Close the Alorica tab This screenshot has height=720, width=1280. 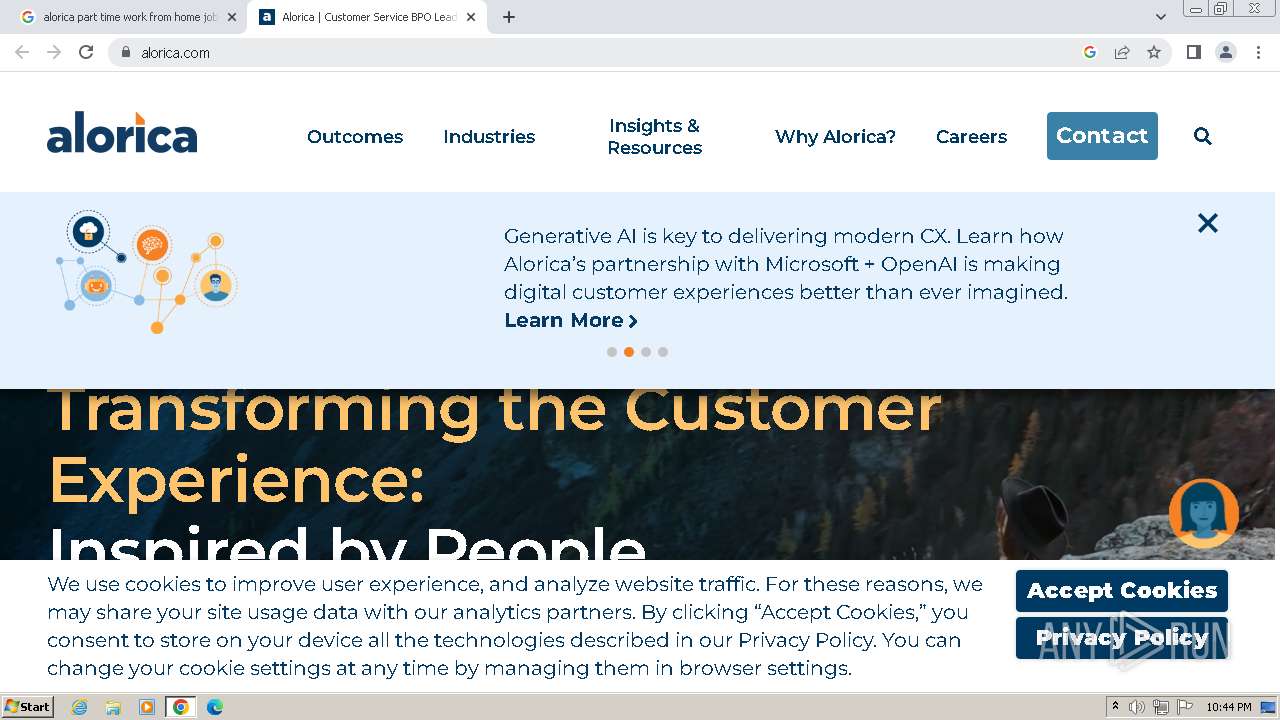(x=472, y=17)
